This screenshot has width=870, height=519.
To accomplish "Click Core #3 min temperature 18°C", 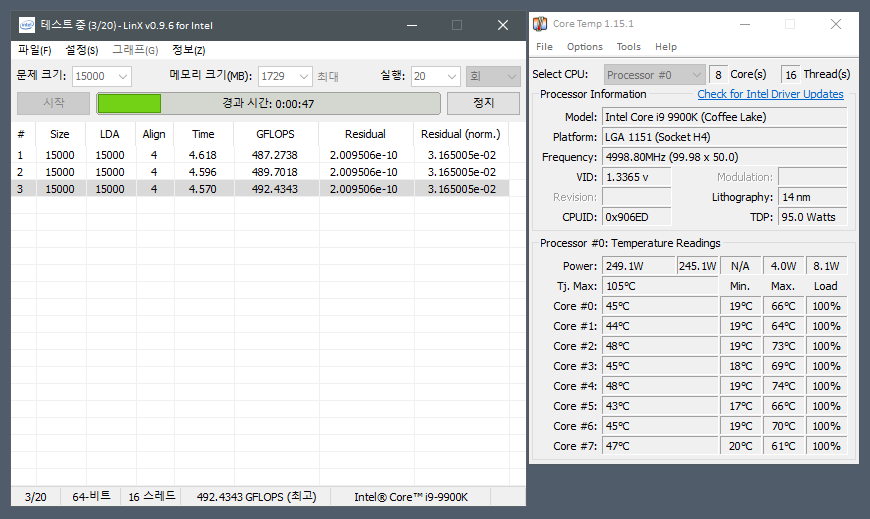I will pyautogui.click(x=741, y=366).
